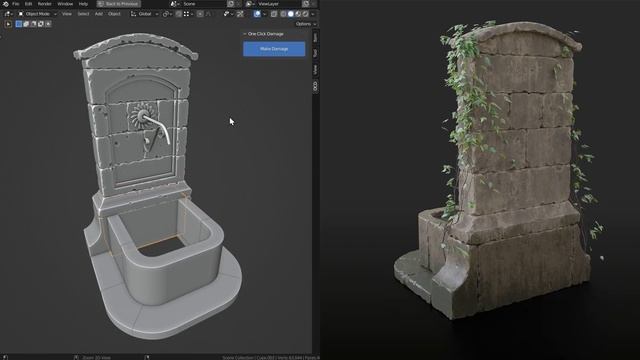
Task: Open the Options dropdown
Action: [x=306, y=24]
